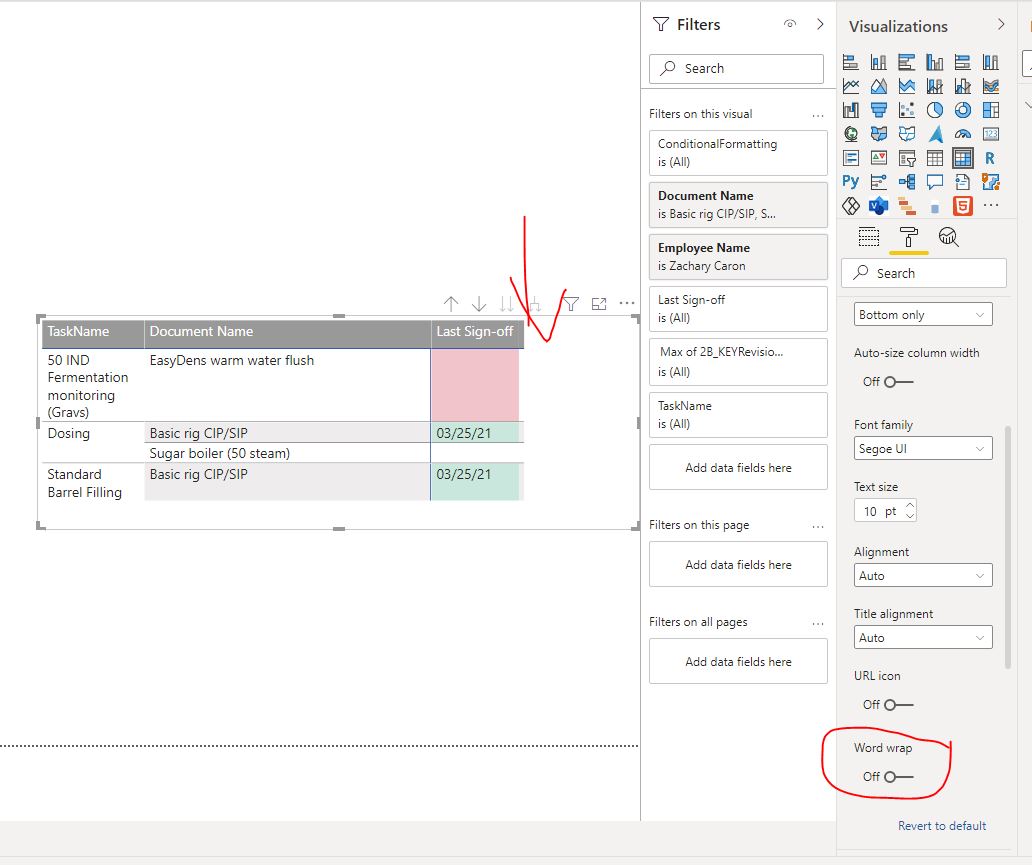The height and width of the screenshot is (865, 1032).
Task: Collapse the Filters pane chevron
Action: (x=820, y=24)
